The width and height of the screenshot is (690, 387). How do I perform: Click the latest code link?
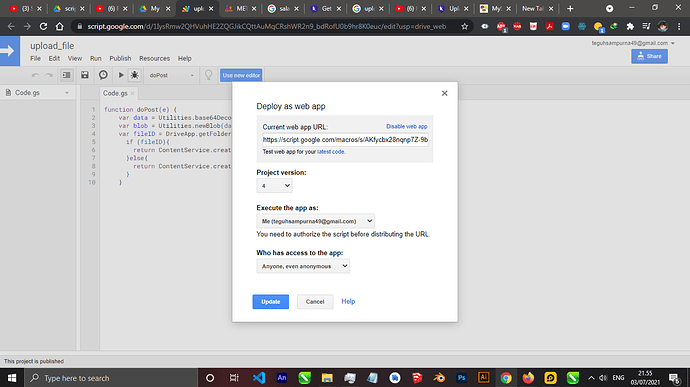click(331, 151)
